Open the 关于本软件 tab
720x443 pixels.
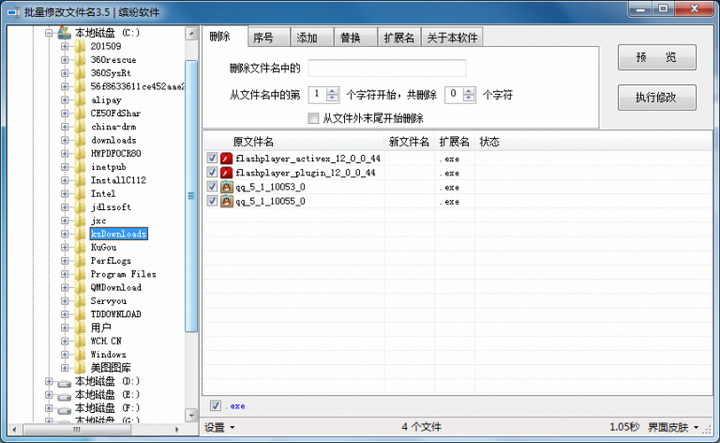click(452, 38)
